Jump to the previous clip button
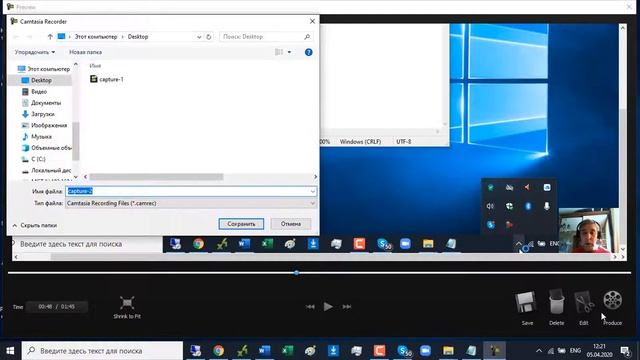Image resolution: width=640 pixels, height=360 pixels. point(310,307)
